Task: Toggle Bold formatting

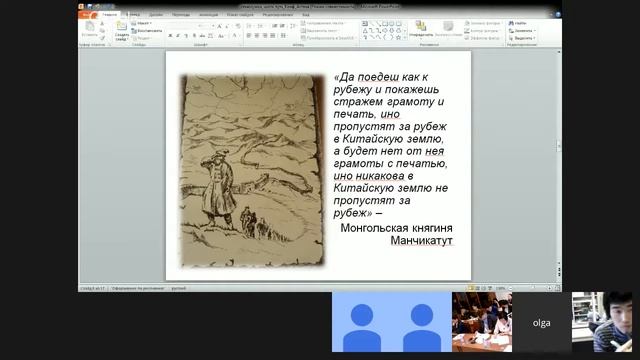Action: click(x=170, y=36)
